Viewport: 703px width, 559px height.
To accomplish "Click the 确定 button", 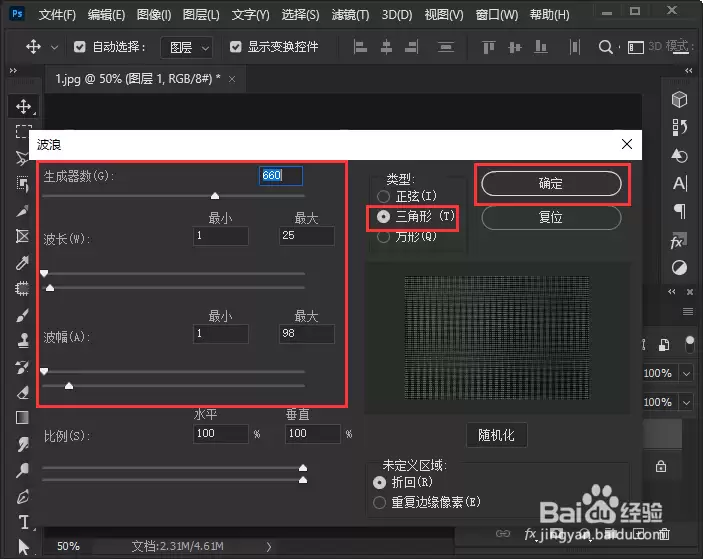I will 551,183.
